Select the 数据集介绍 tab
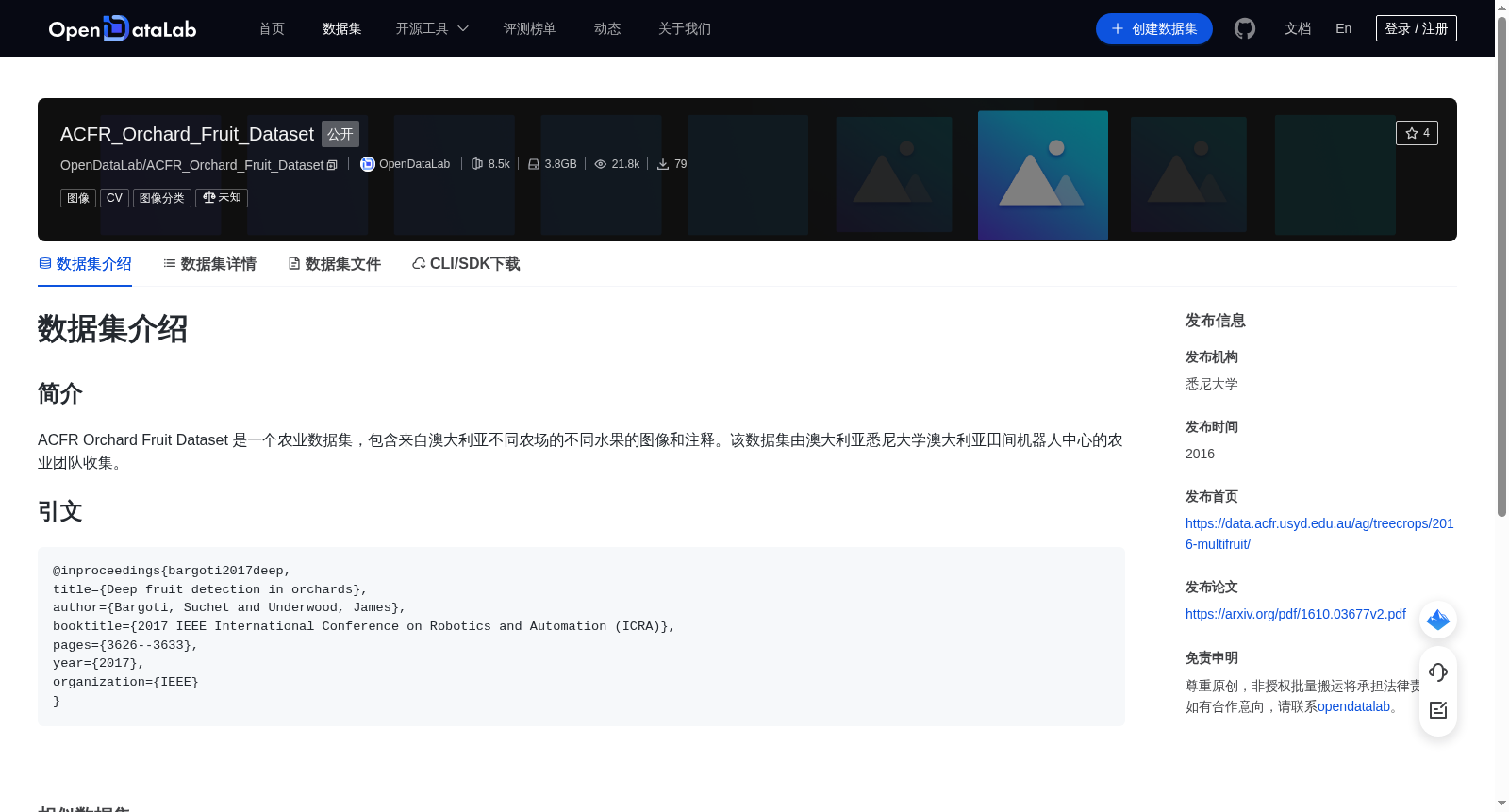 coord(85,264)
